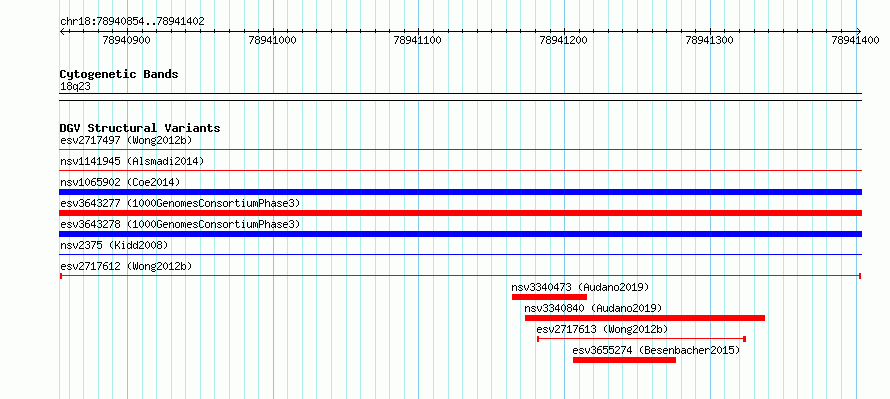
Task: Click the nsv1141945 (Alsmadi2014) variant label
Action: (x=132, y=161)
